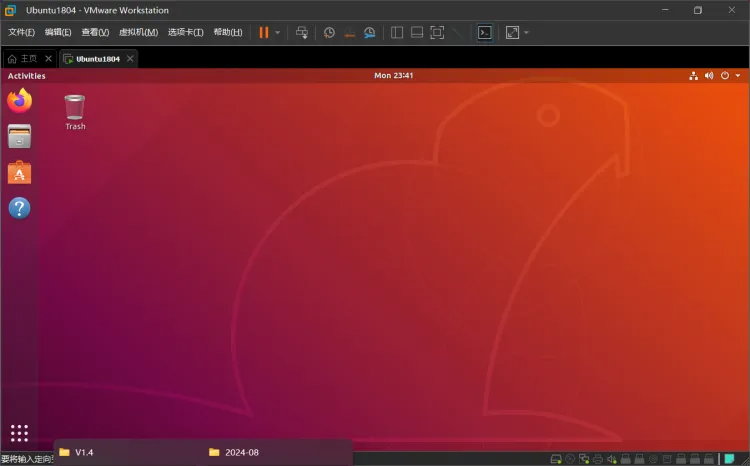Close the 主页 tab
The image size is (750, 466).
pyautogui.click(x=48, y=58)
